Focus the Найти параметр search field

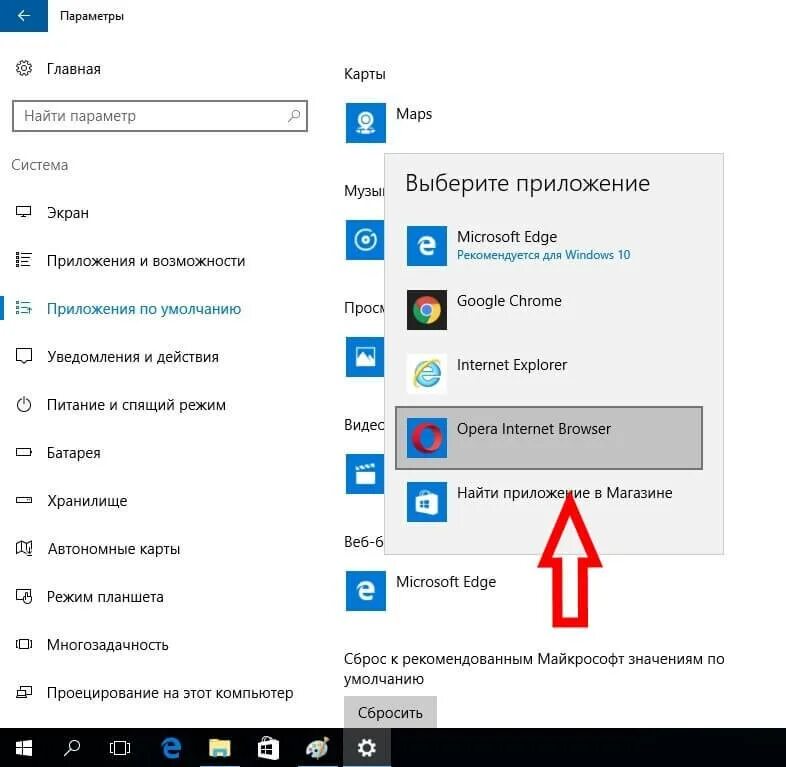pos(159,116)
